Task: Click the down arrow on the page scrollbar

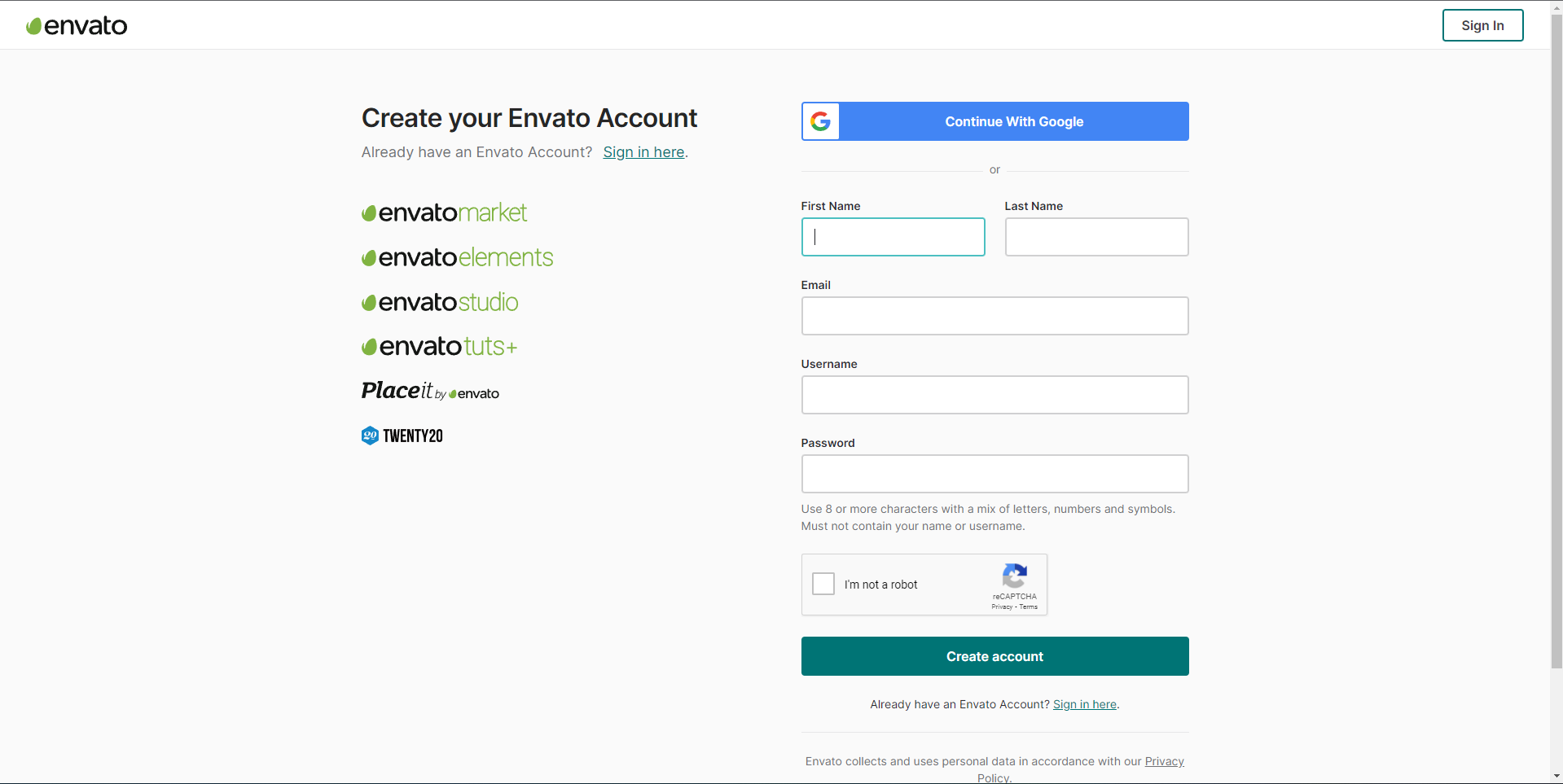Action: pyautogui.click(x=1556, y=776)
